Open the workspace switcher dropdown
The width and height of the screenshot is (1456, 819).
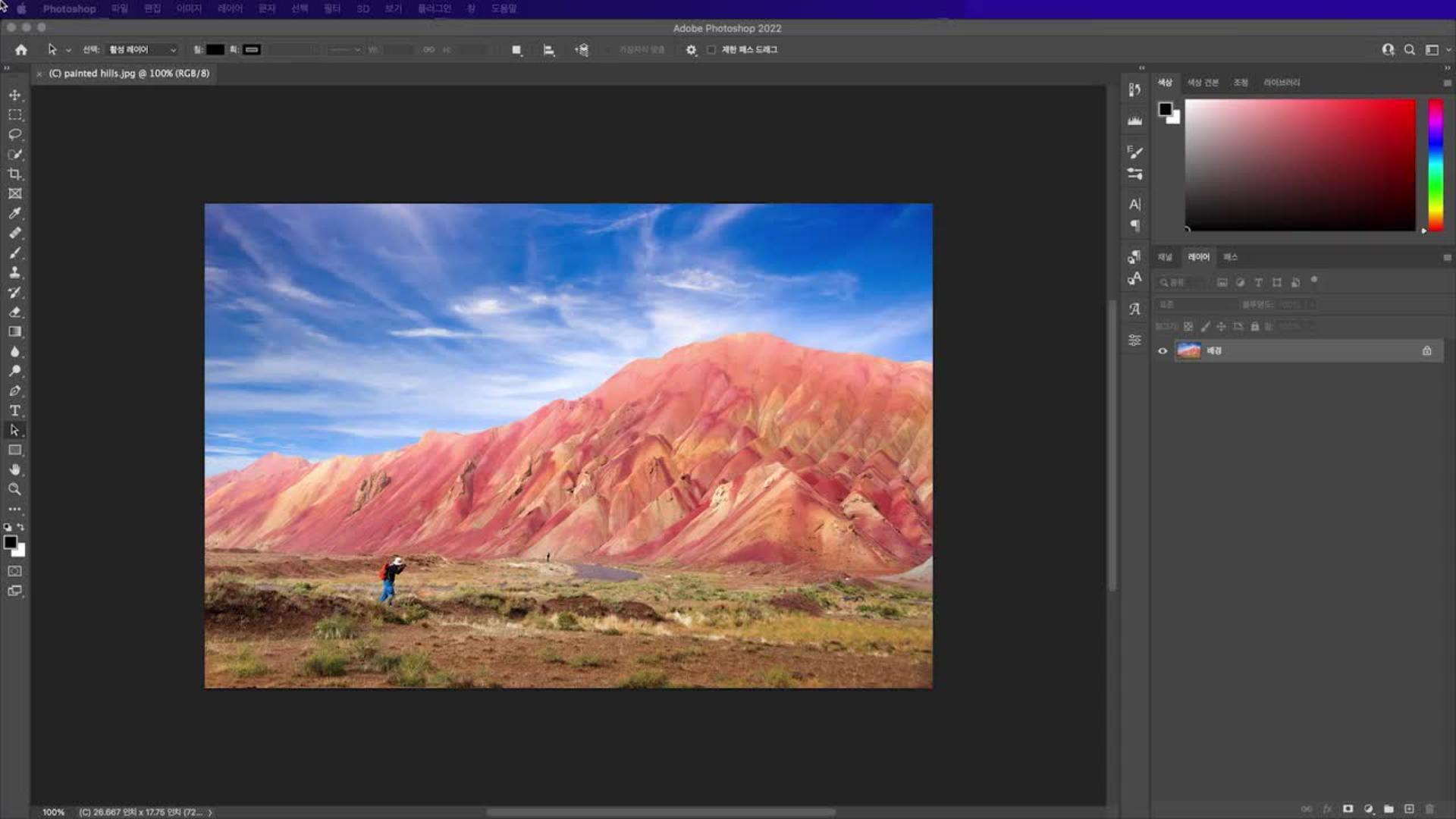tap(1435, 50)
